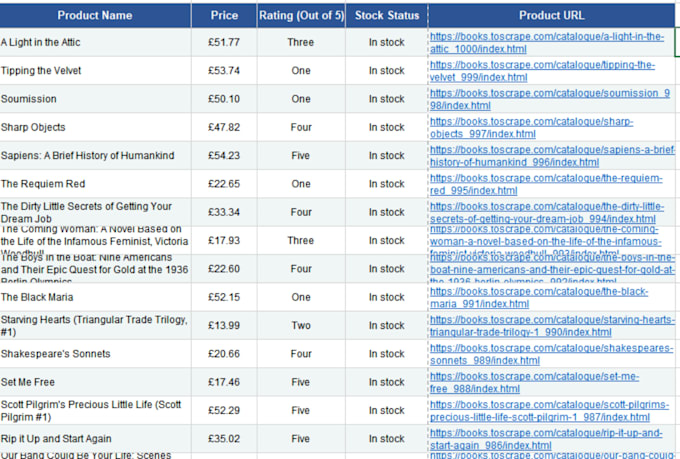The width and height of the screenshot is (680, 459).
Task: Click rating 'Four' for Sharp Objects
Action: coord(301,128)
